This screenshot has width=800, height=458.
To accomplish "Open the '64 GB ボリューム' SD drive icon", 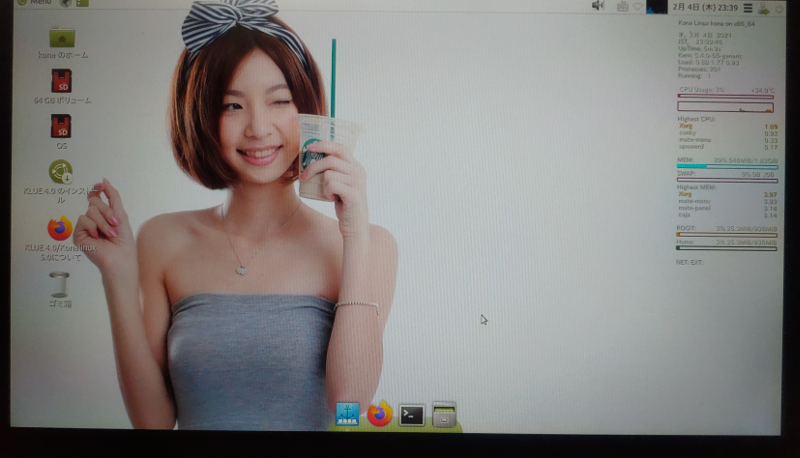I will click(x=62, y=87).
